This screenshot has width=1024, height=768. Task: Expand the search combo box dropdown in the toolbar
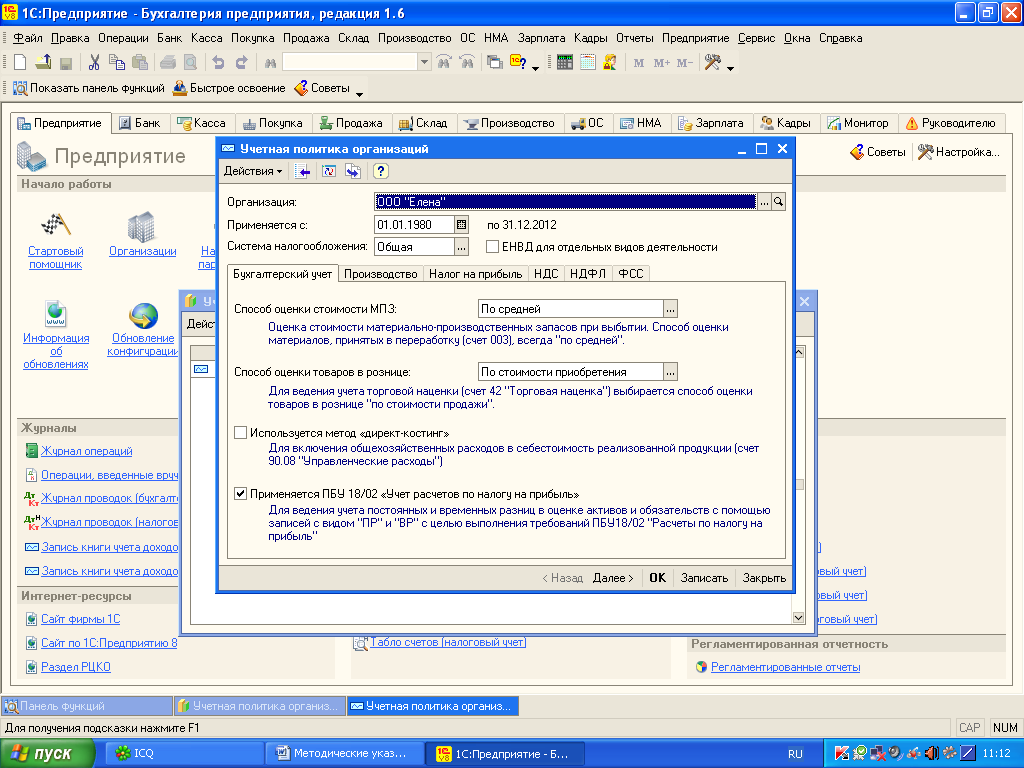tap(424, 62)
